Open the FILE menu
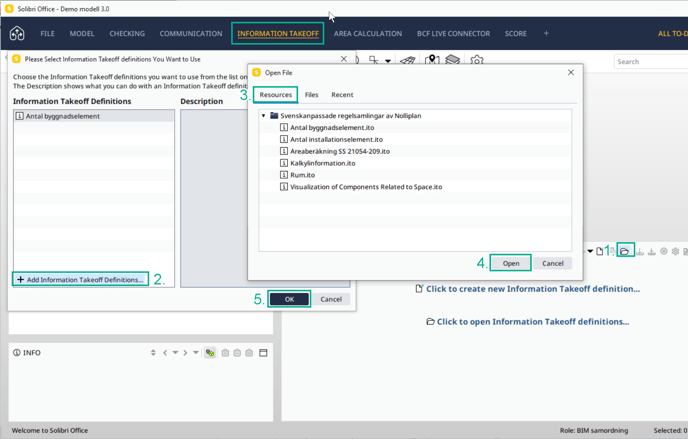Image resolution: width=688 pixels, height=439 pixels. [x=47, y=33]
